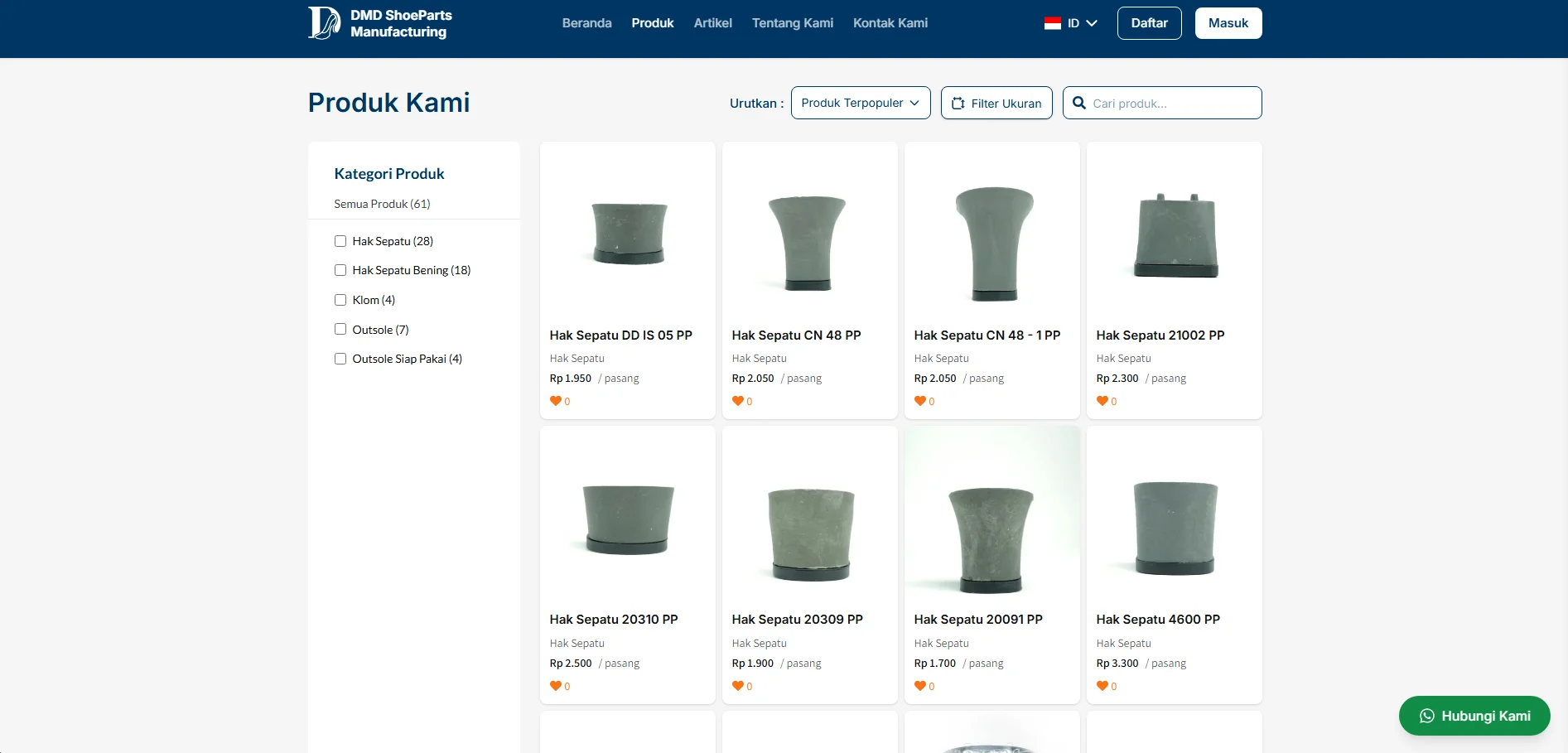1568x753 pixels.
Task: Click the Hubungi Kami button
Action: pyautogui.click(x=1474, y=716)
